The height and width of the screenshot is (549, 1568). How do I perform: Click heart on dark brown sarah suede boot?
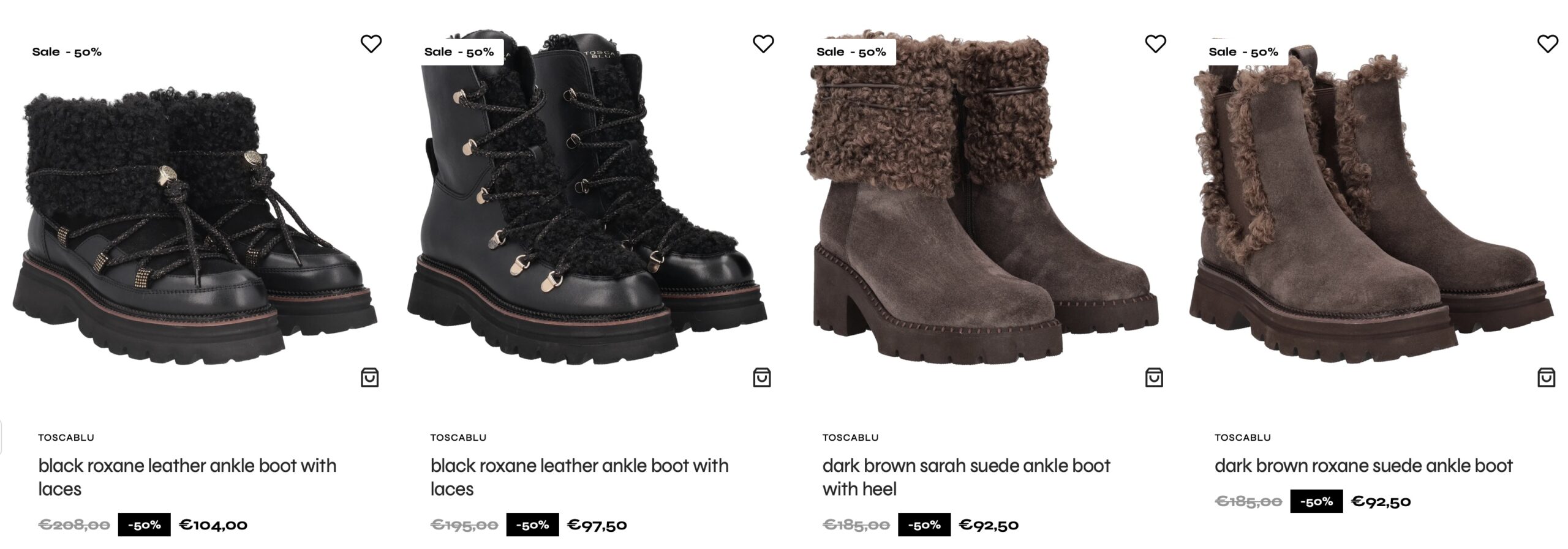point(1155,44)
